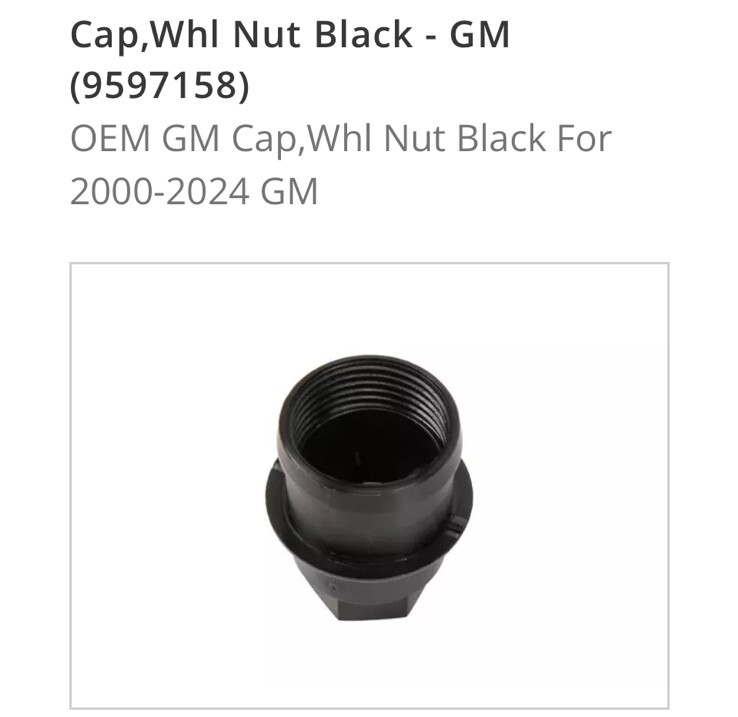The width and height of the screenshot is (738, 717).
Task: Click the word For in the description
Action: 584,138
